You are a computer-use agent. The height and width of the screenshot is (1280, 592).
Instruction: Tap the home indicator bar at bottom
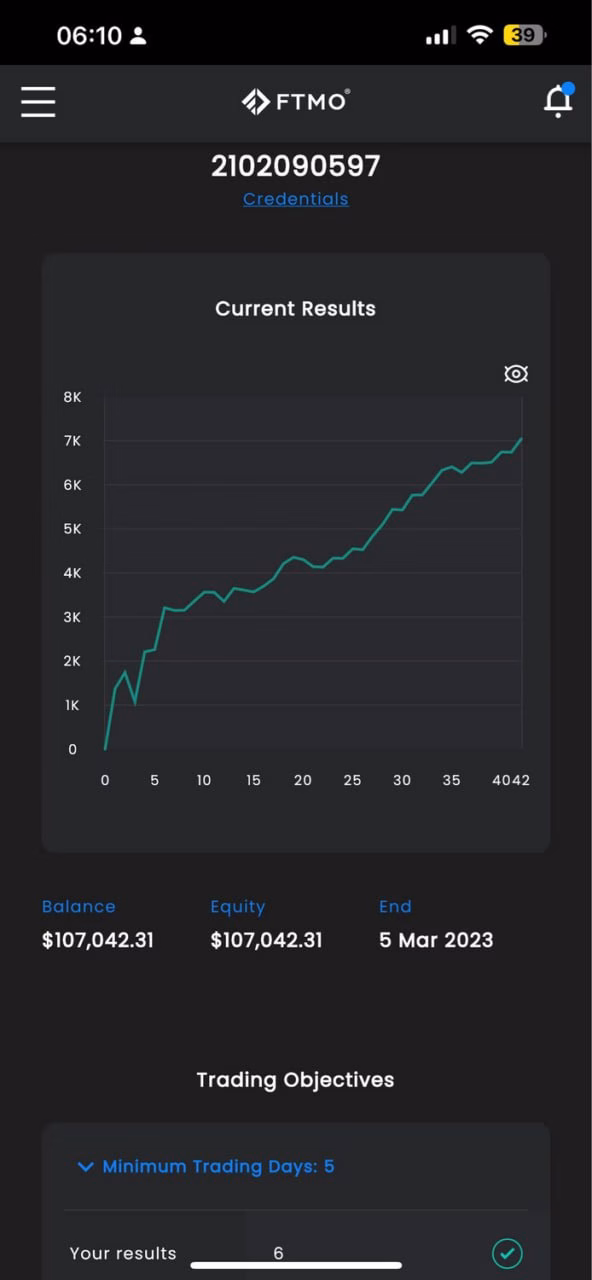[x=296, y=1265]
